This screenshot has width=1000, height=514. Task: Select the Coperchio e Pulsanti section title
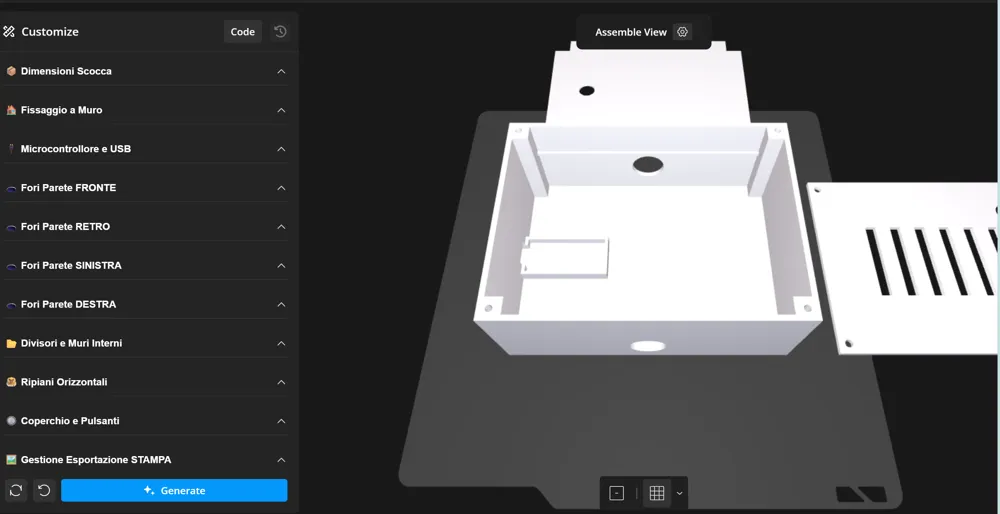coord(70,422)
